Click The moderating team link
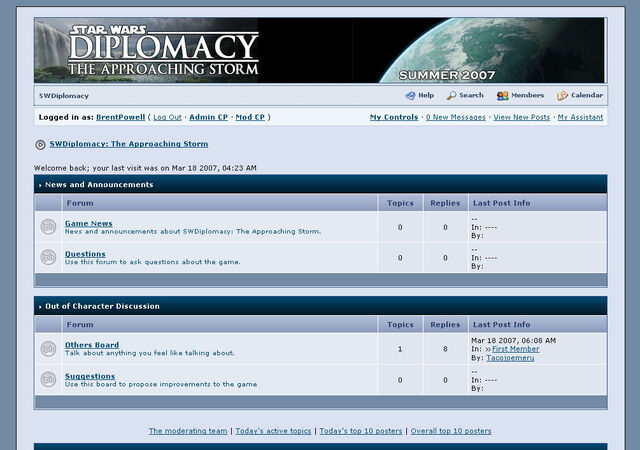640x450 pixels. pos(188,431)
